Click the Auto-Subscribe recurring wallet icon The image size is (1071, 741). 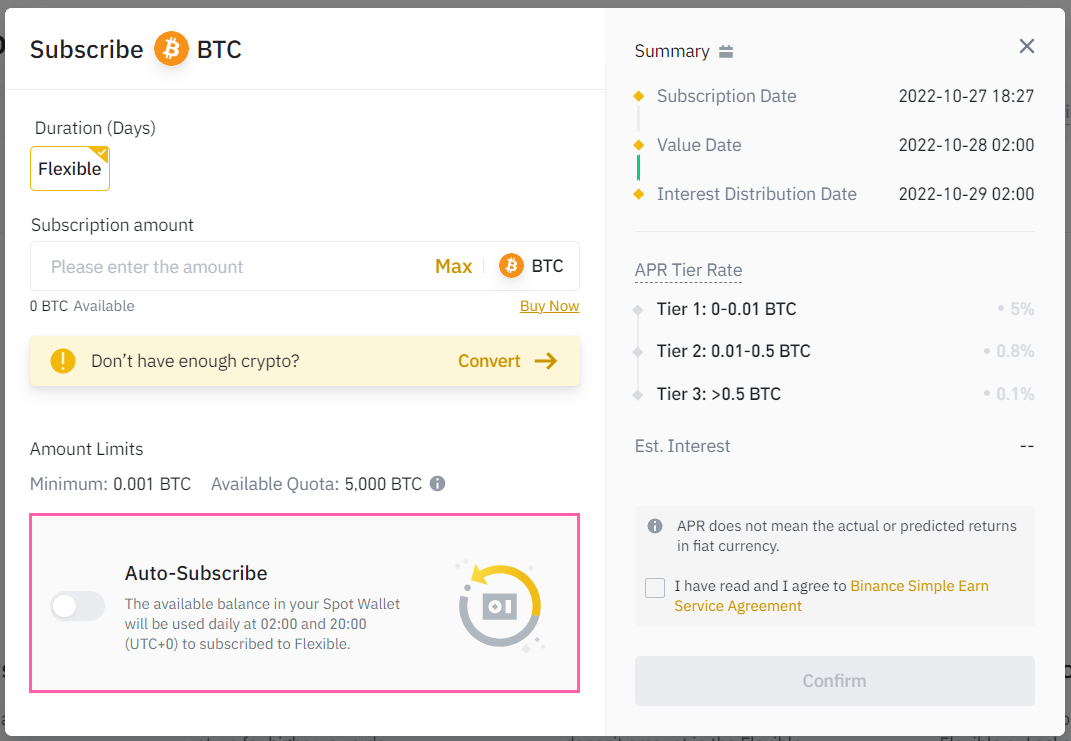[x=499, y=604]
